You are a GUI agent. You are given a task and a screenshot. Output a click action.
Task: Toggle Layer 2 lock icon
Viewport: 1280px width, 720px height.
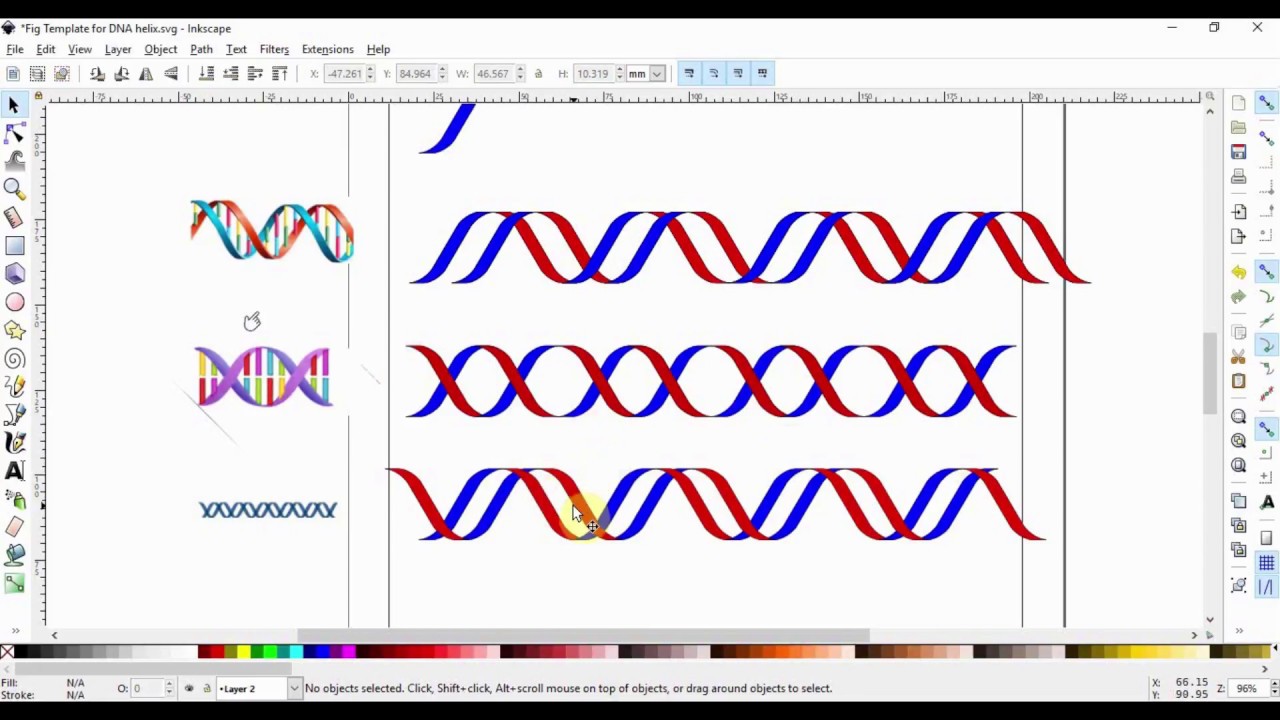coord(207,688)
